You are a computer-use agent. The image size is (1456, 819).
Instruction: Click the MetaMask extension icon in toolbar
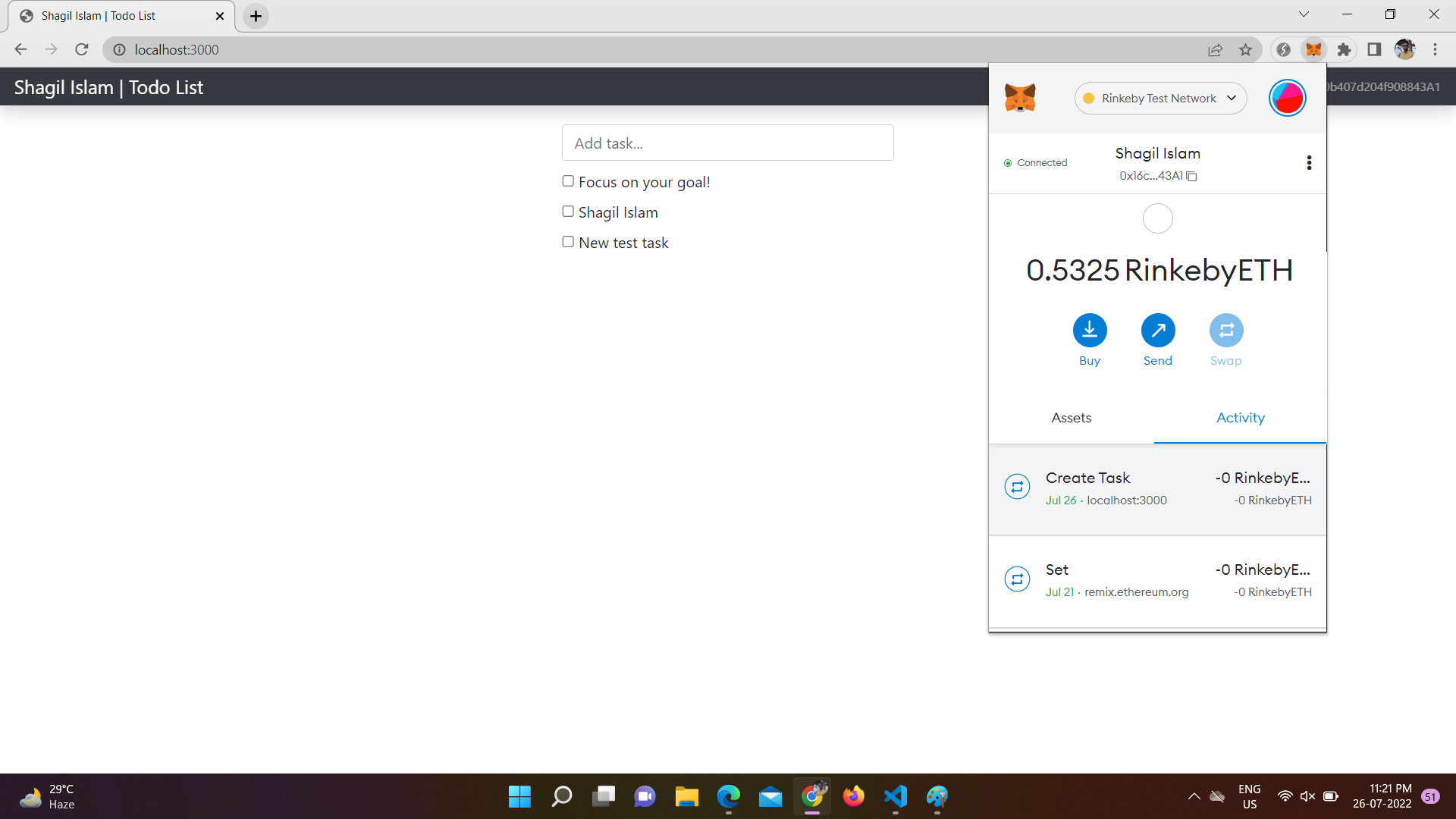1313,50
